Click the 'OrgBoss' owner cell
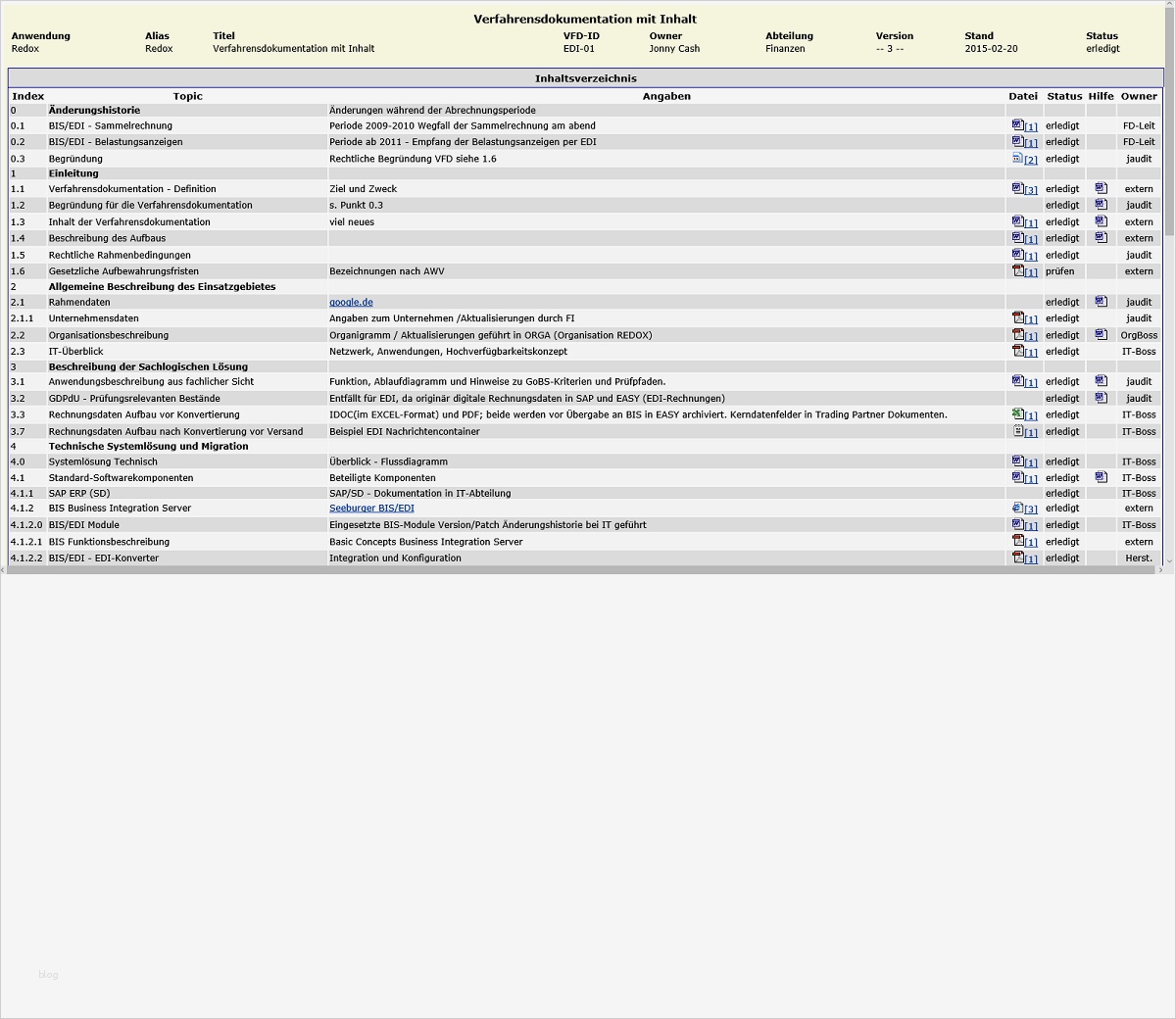Screen dimensions: 1176x1019 (x=1139, y=335)
